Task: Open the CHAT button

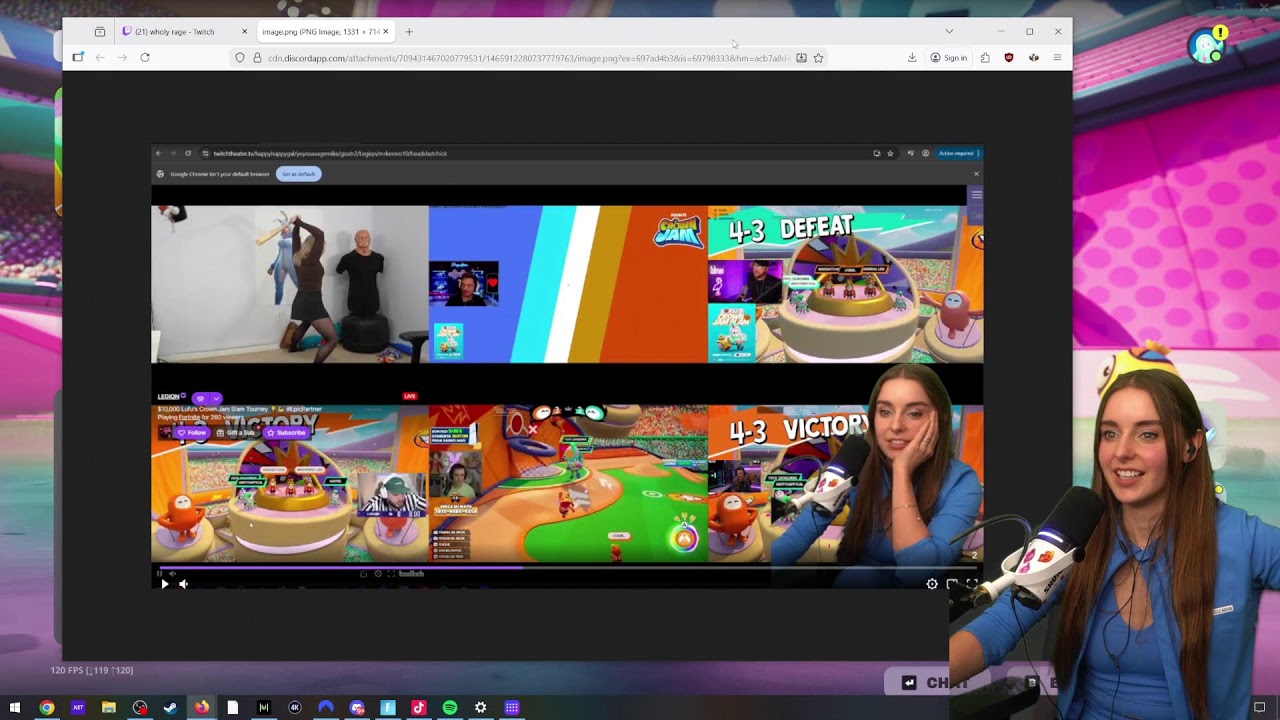Action: [x=938, y=683]
